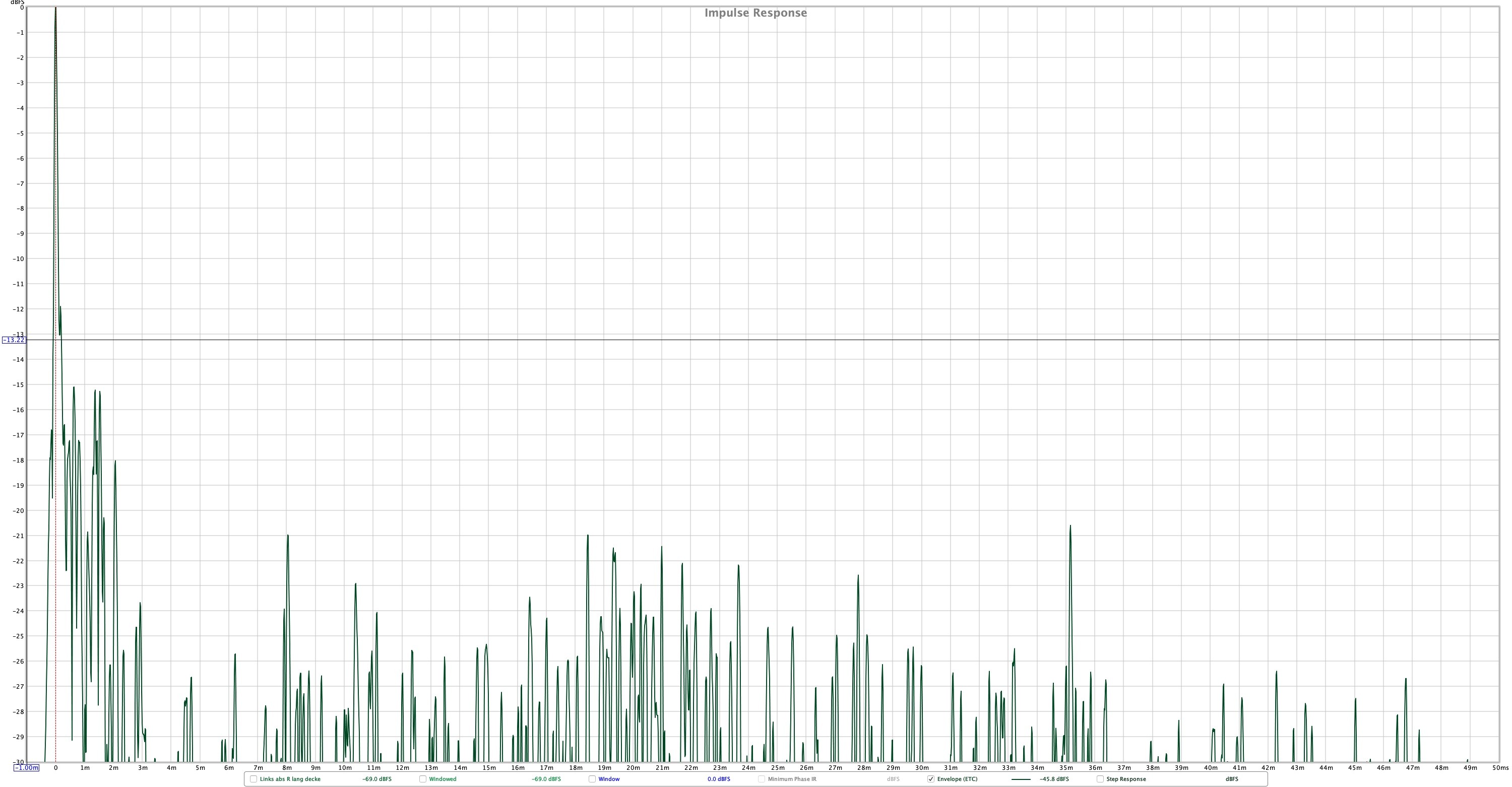1512x787 pixels.
Task: Click the Minimum Phase IR checkbox
Action: point(761,779)
